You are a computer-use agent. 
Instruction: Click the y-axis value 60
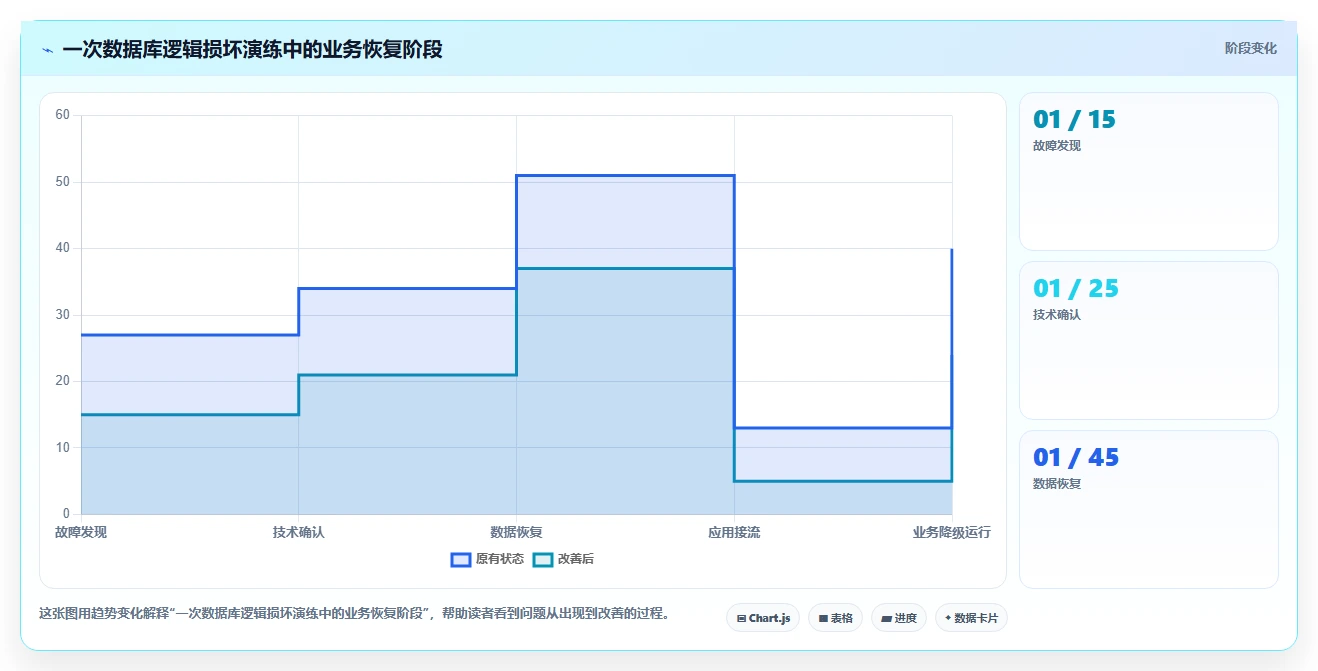tap(62, 115)
